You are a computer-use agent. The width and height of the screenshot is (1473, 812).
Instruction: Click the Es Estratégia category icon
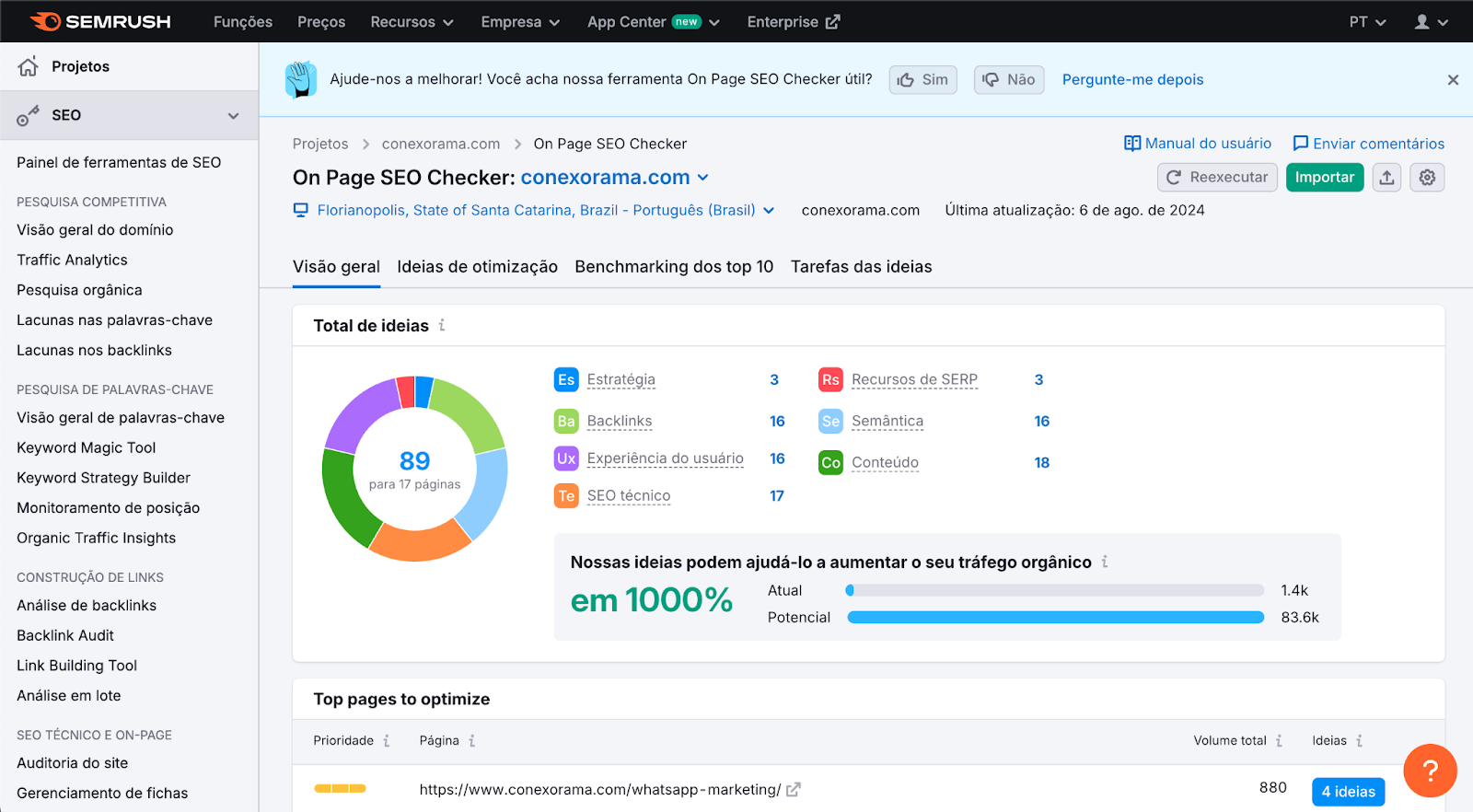click(566, 379)
